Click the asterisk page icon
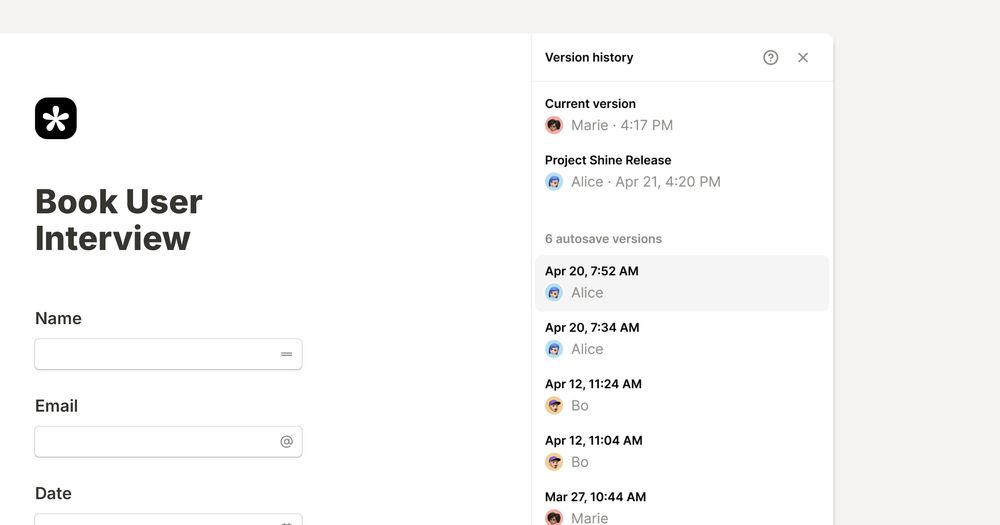1000x525 pixels. coord(56,118)
